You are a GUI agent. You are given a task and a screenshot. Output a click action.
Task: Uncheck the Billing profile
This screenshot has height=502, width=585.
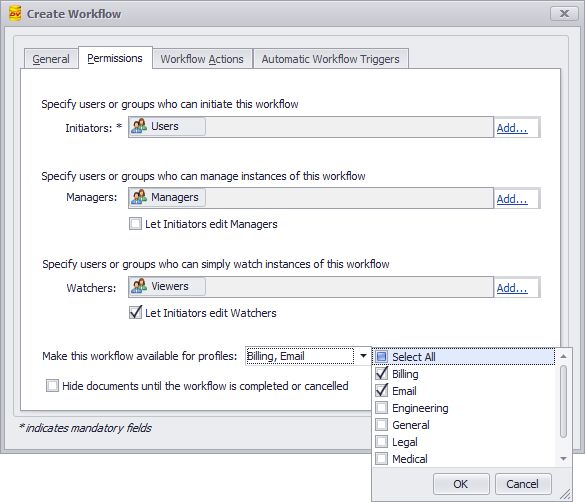coord(381,374)
